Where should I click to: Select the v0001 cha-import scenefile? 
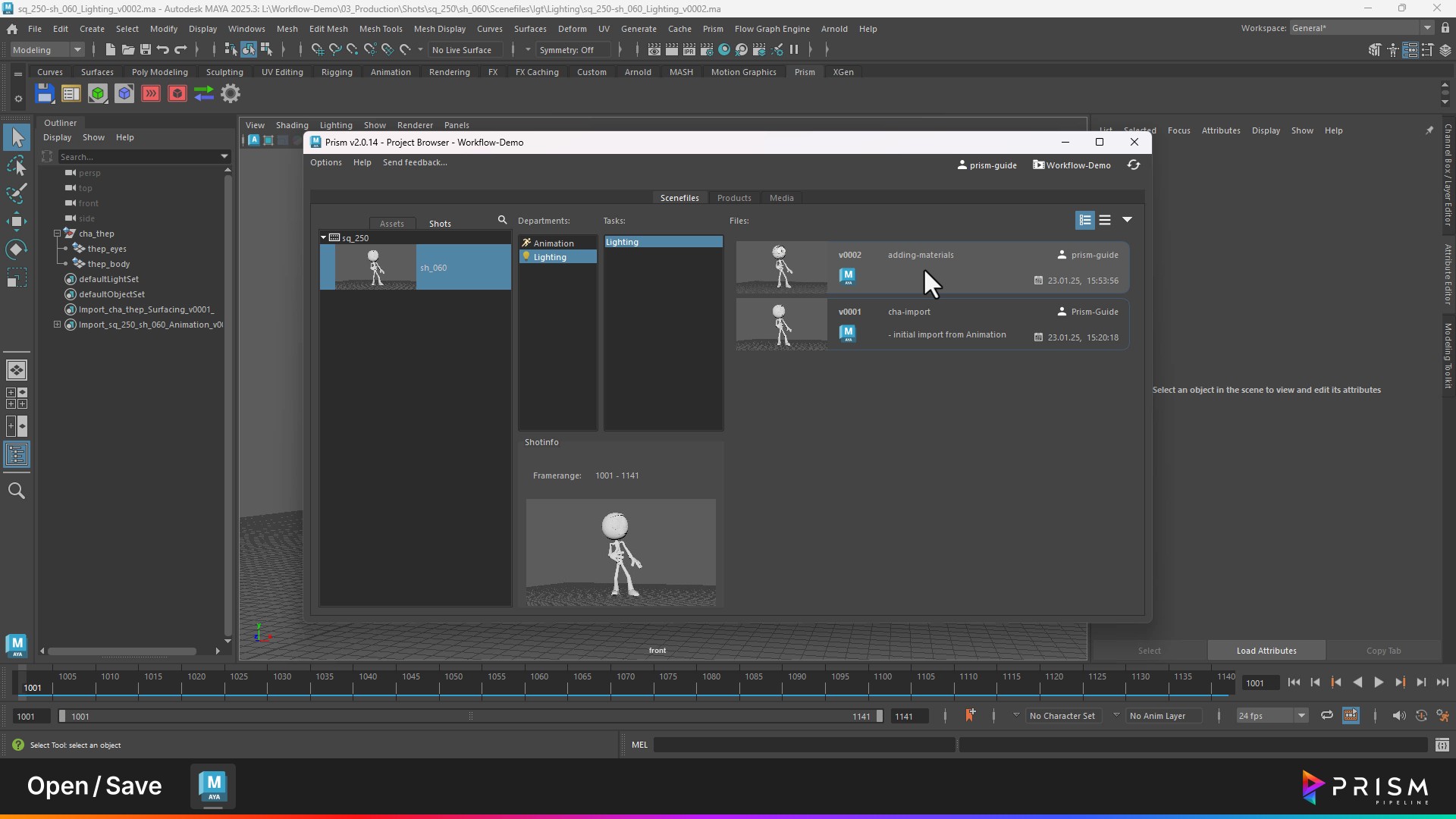[x=932, y=325]
